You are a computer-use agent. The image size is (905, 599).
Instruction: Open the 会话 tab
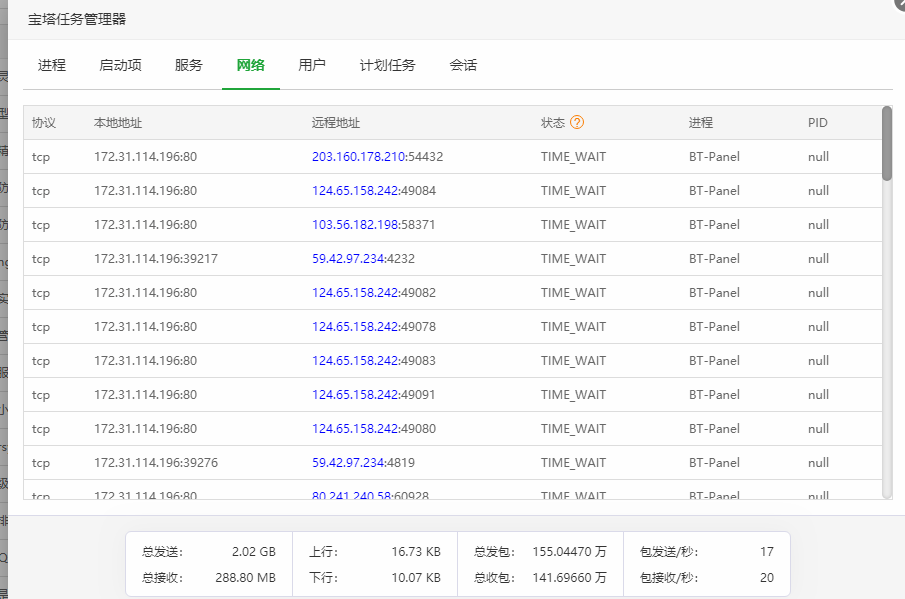[x=463, y=65]
